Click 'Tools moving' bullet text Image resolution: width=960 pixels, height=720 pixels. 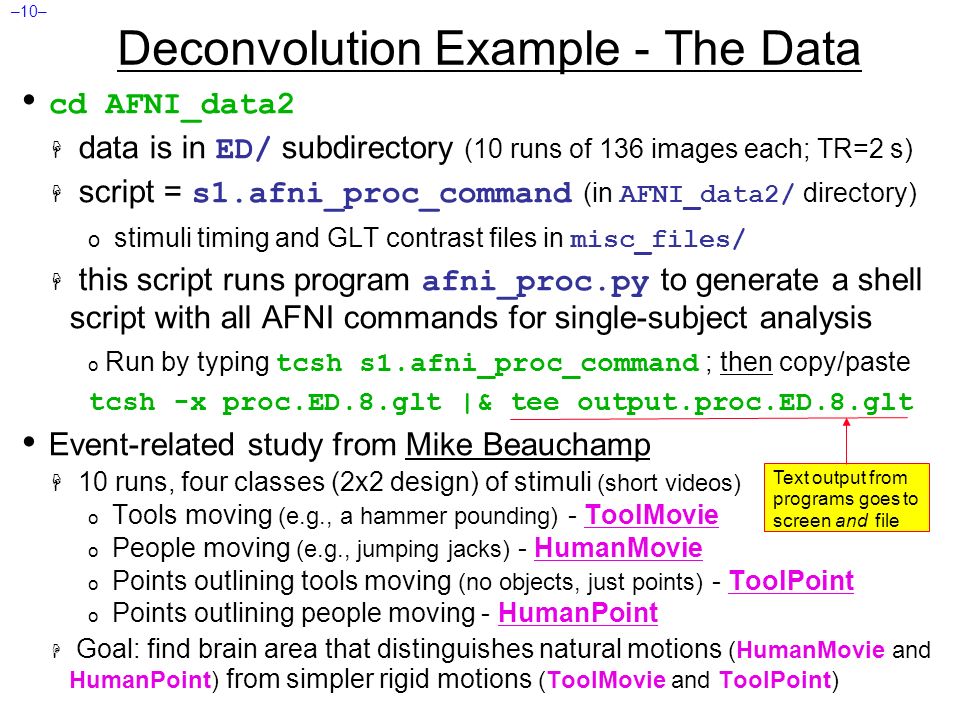tap(192, 515)
